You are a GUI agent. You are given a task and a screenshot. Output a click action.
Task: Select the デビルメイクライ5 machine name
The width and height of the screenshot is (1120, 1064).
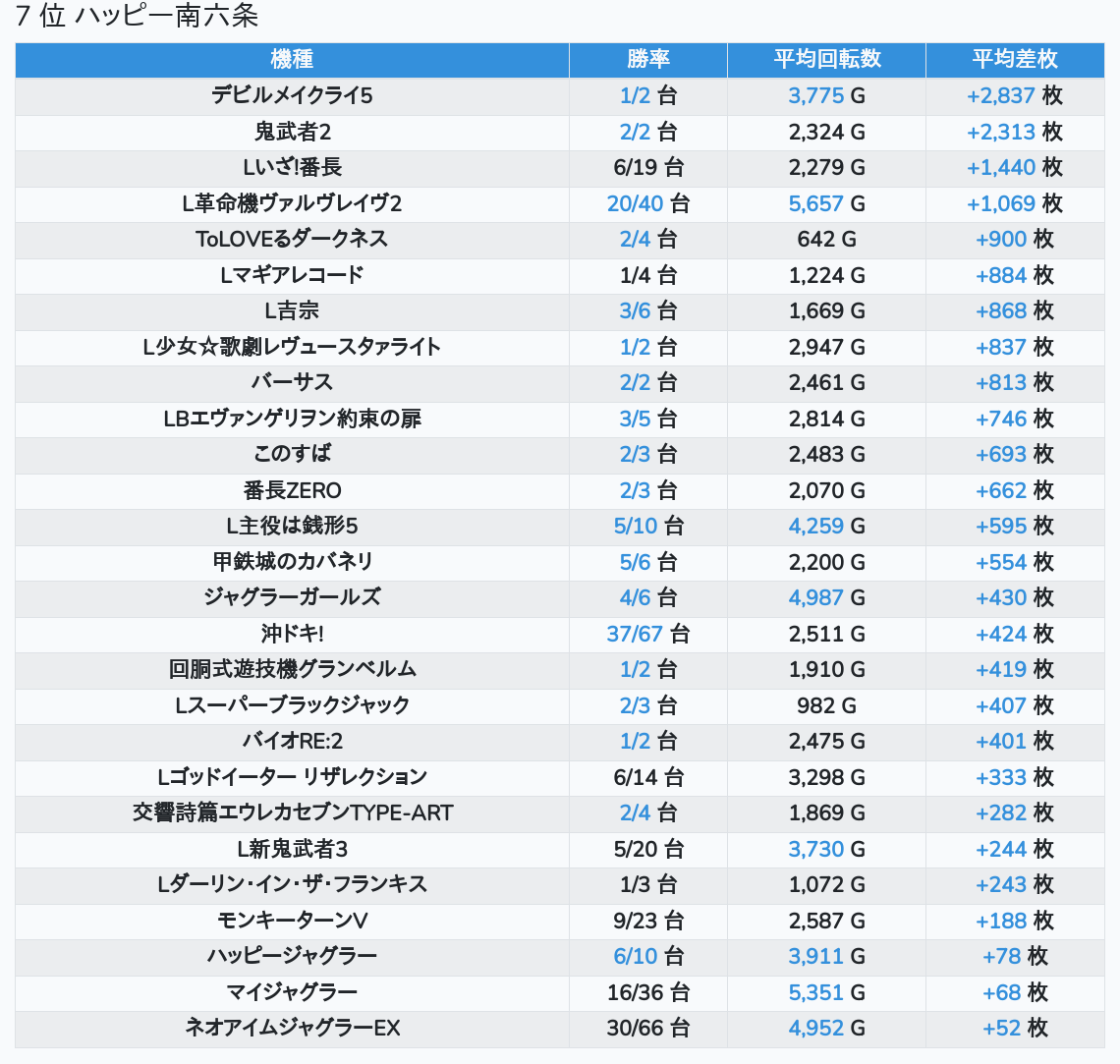pos(292,95)
